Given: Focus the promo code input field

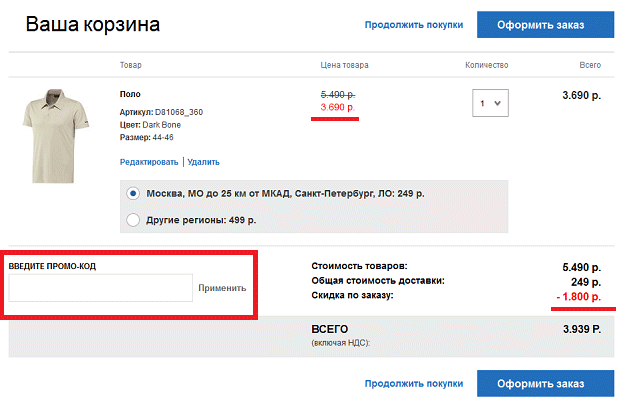Looking at the screenshot, I should click(100, 288).
